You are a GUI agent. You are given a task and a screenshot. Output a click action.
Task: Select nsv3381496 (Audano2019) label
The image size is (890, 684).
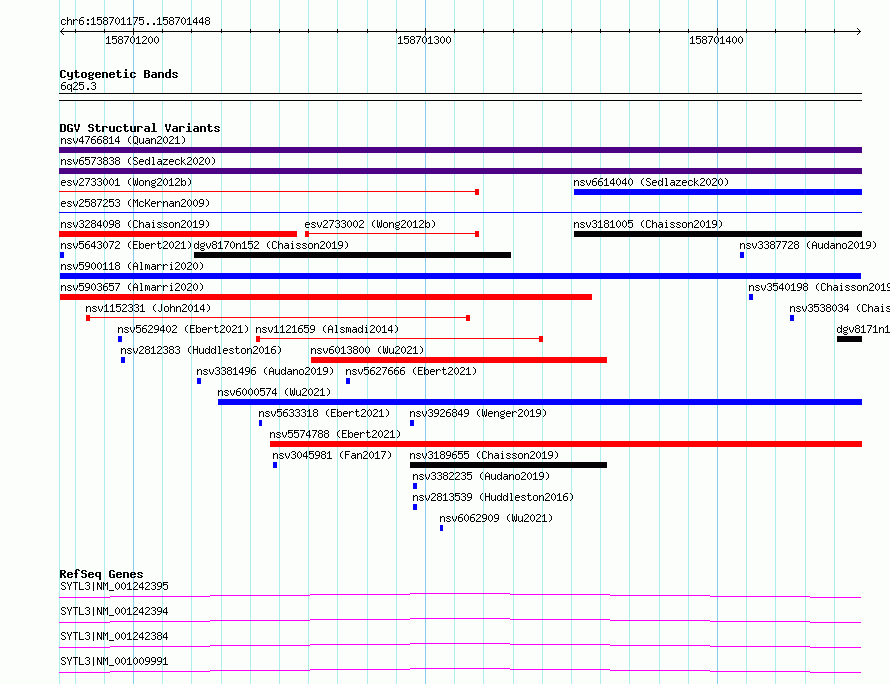click(265, 371)
